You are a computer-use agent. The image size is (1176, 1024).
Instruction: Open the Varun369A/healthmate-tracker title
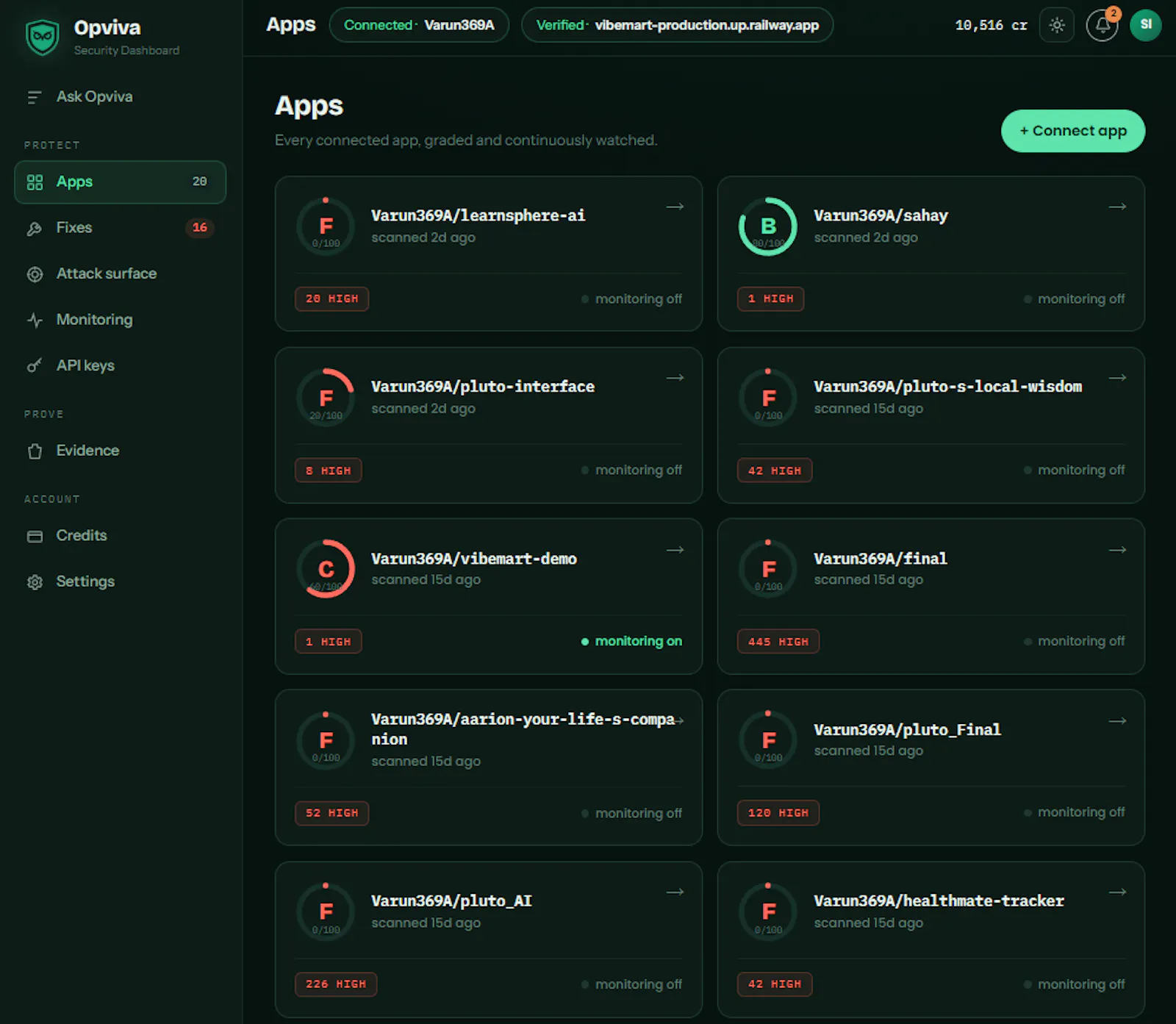click(x=939, y=901)
